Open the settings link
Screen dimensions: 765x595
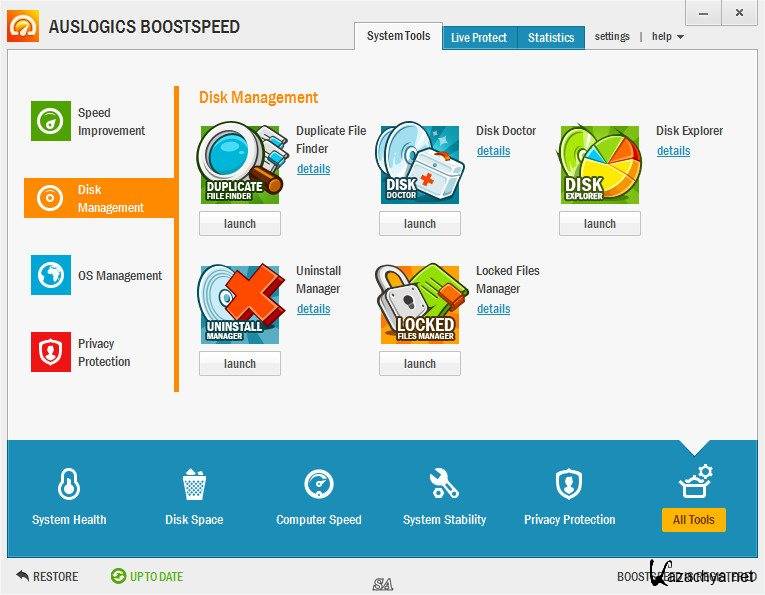(x=612, y=37)
